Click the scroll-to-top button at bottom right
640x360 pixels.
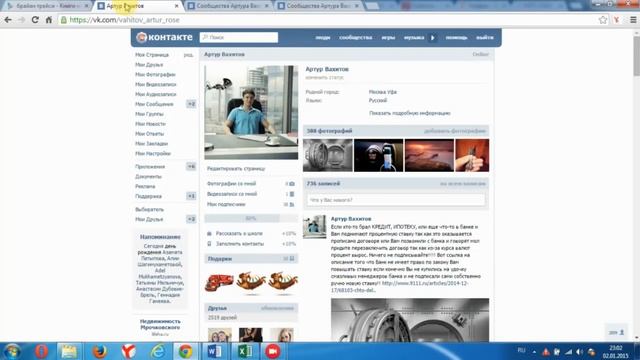tap(616, 332)
